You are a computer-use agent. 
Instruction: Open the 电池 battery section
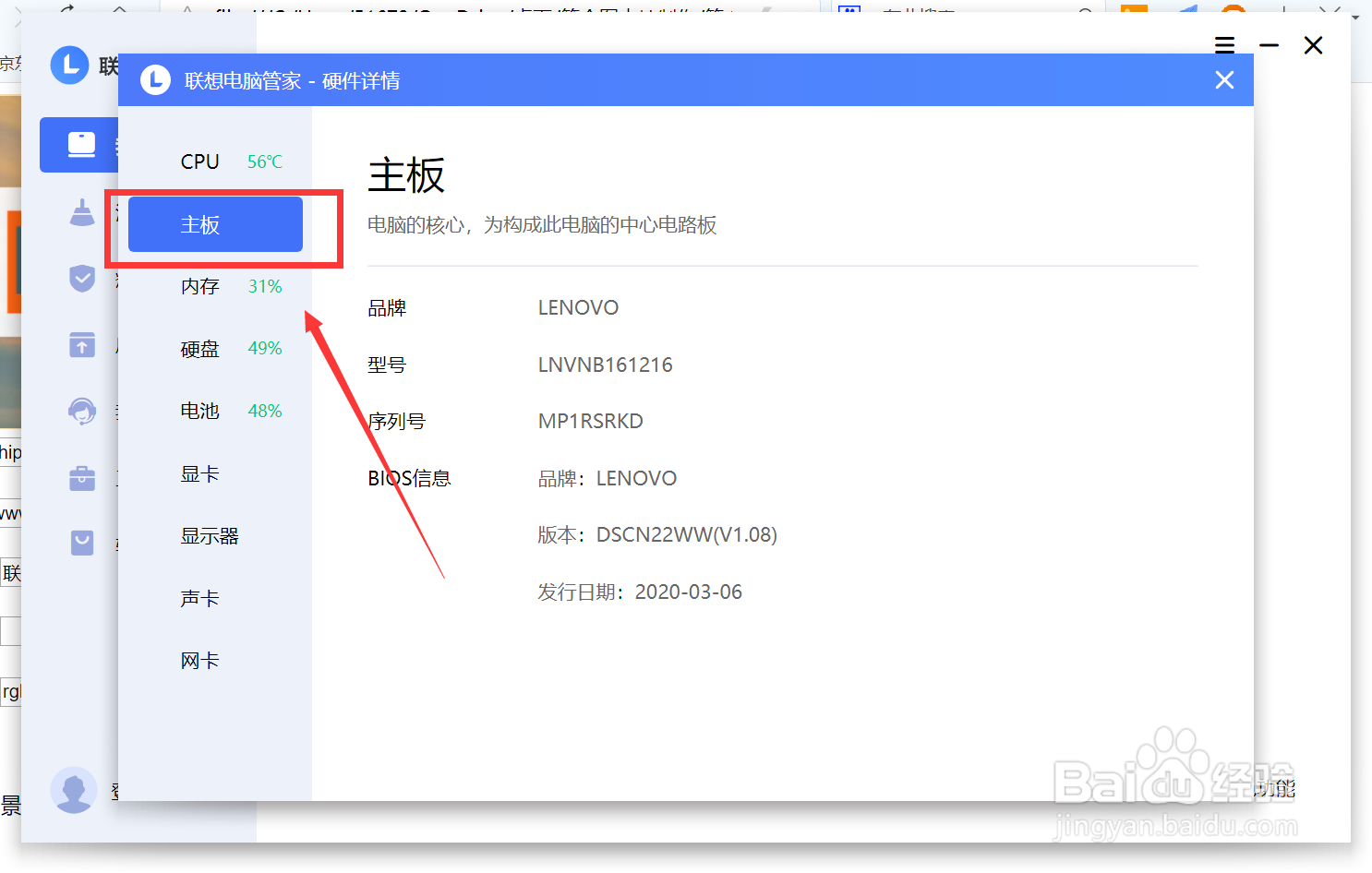(x=199, y=411)
